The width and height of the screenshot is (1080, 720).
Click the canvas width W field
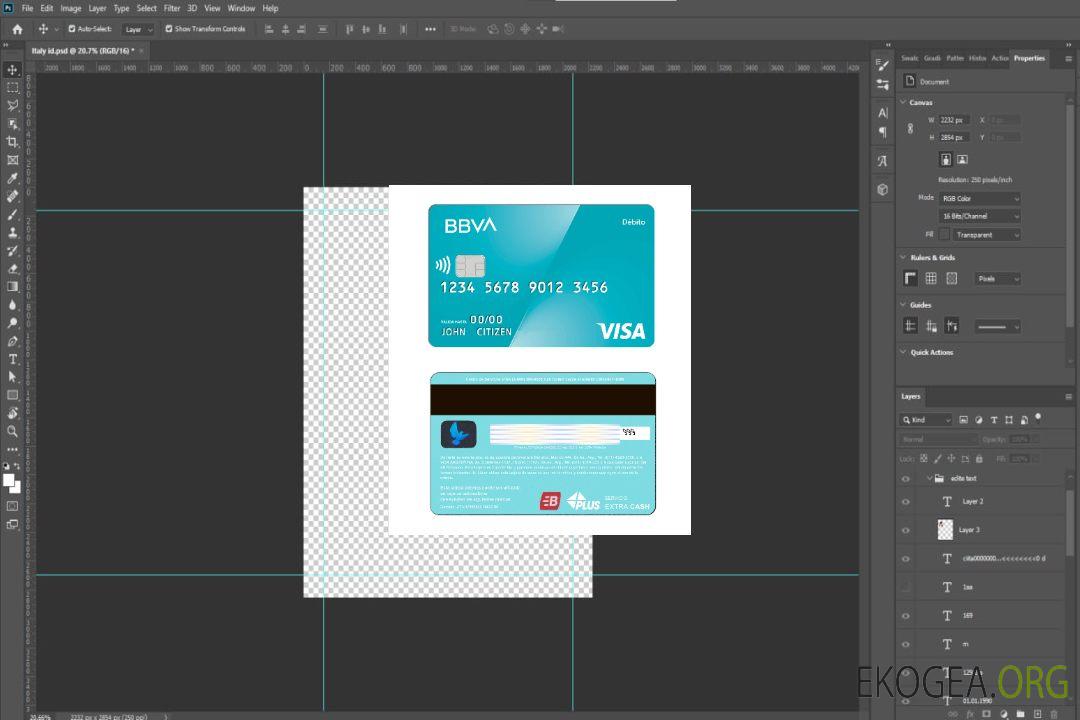coord(954,120)
